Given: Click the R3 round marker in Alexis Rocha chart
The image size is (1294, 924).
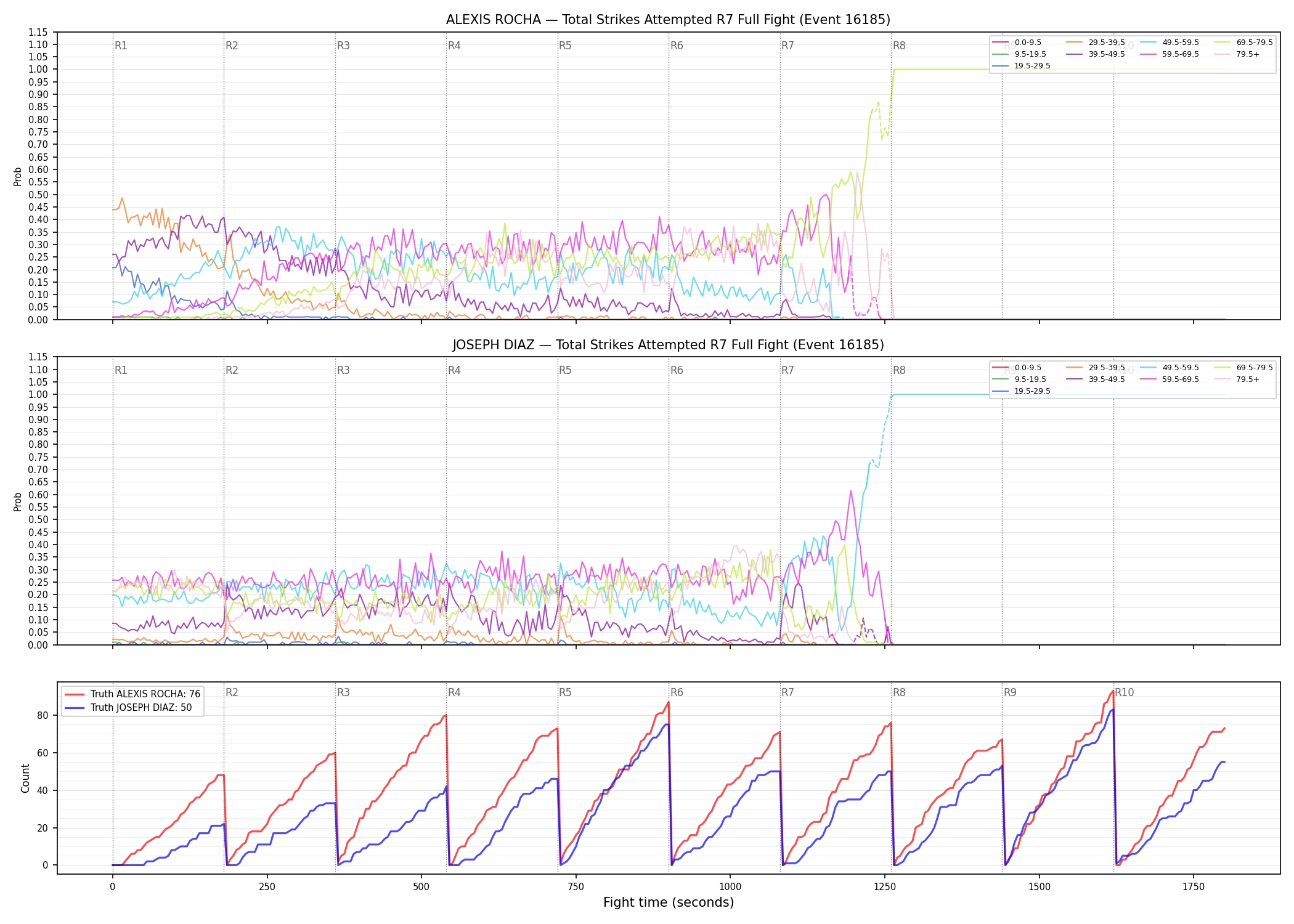Looking at the screenshot, I should pyautogui.click(x=343, y=46).
